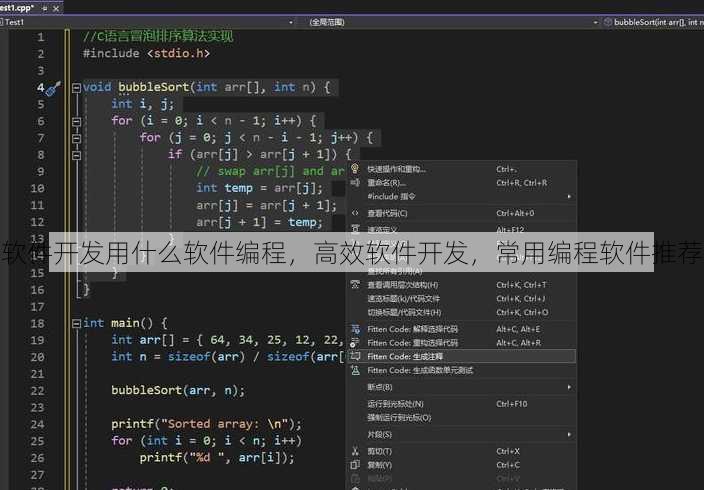Choose Fitten Code: 生成函数单元测试
704x490 pixels.
click(462, 371)
